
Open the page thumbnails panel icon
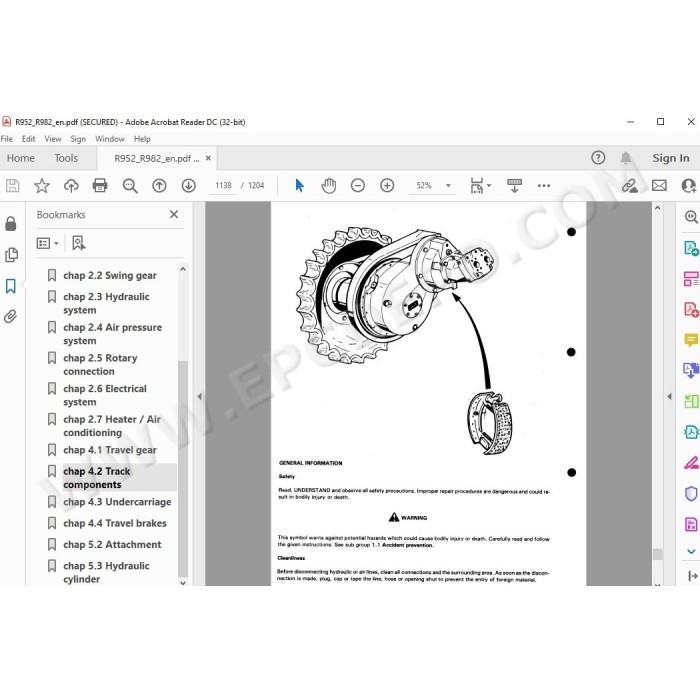[x=11, y=255]
